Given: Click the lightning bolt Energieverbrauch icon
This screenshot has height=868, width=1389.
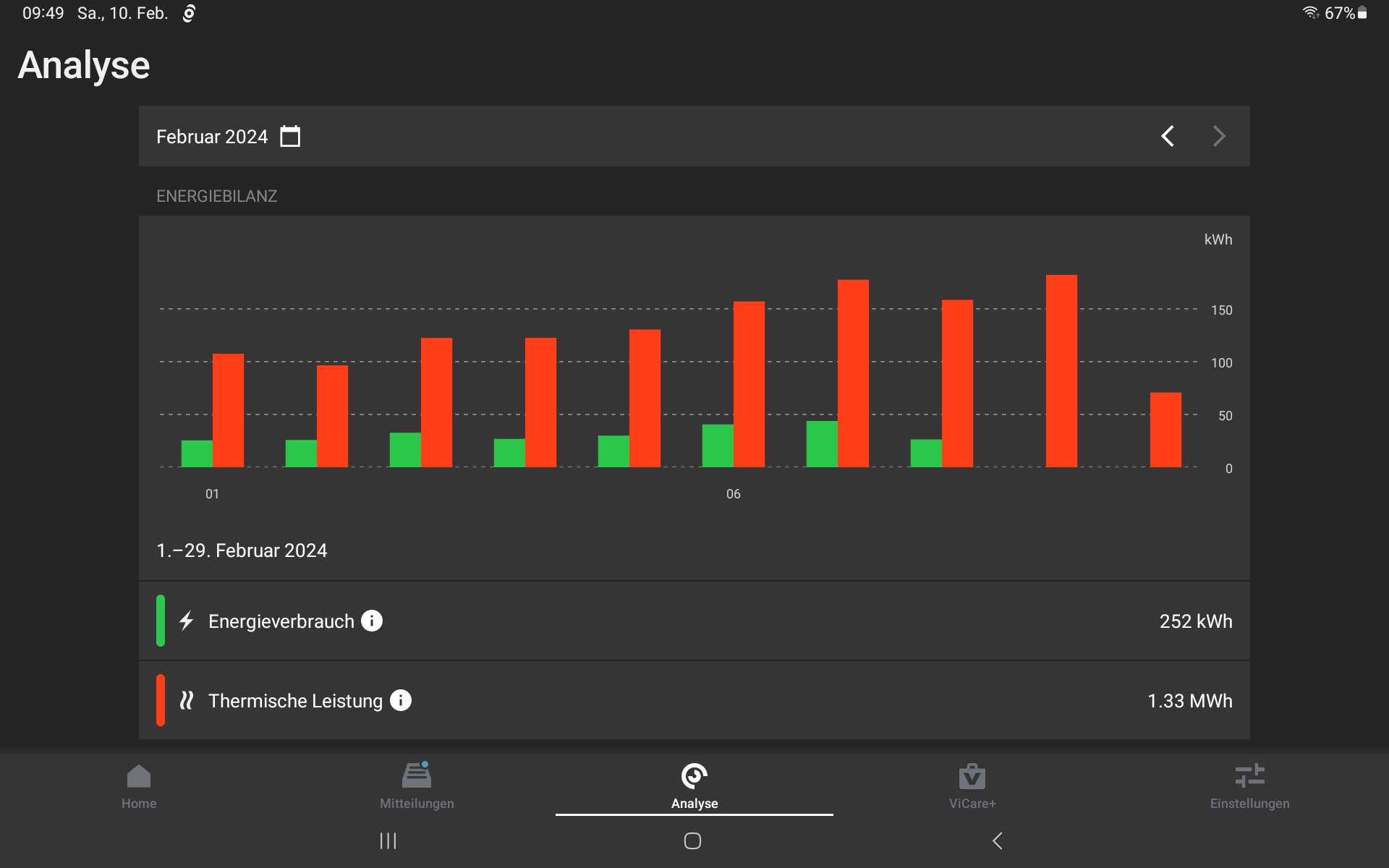Looking at the screenshot, I should click(x=187, y=621).
